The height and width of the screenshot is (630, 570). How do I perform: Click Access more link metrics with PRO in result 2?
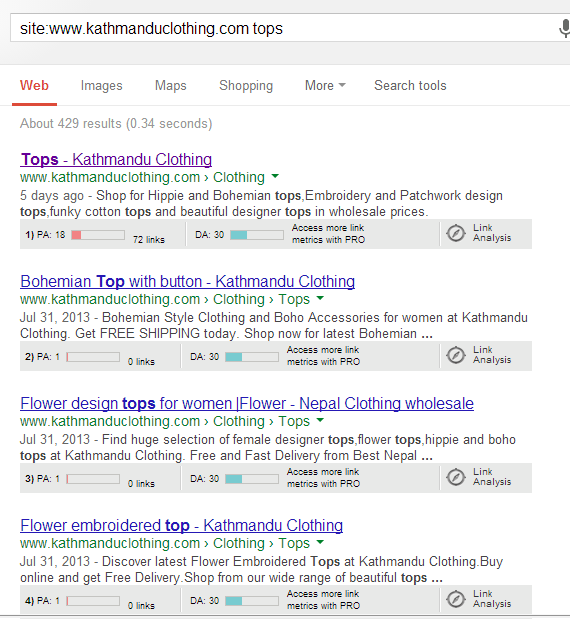(323, 356)
